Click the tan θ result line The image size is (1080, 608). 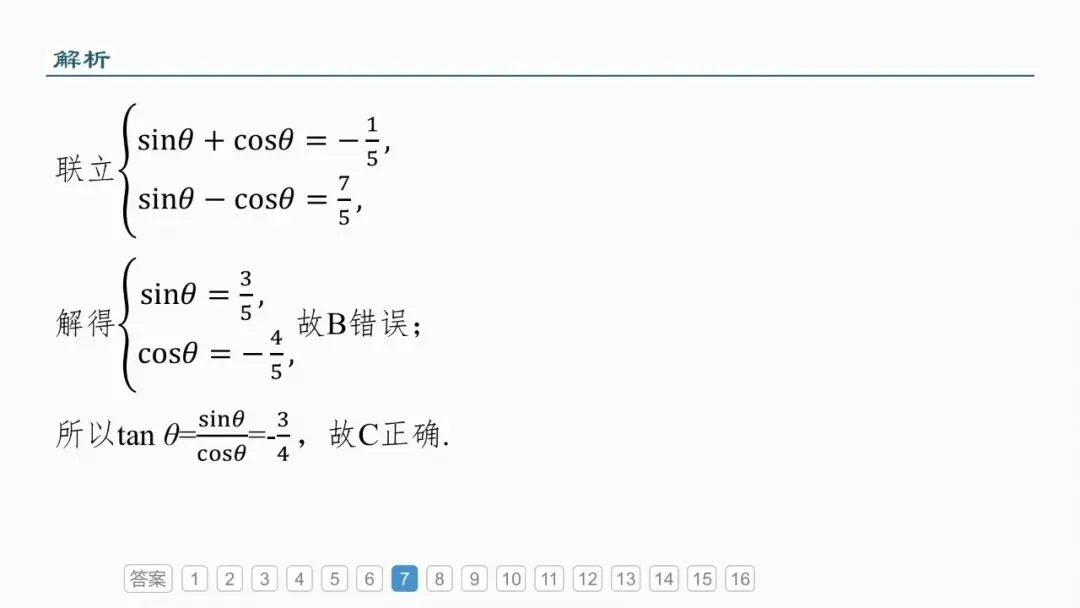pyautogui.click(x=252, y=435)
